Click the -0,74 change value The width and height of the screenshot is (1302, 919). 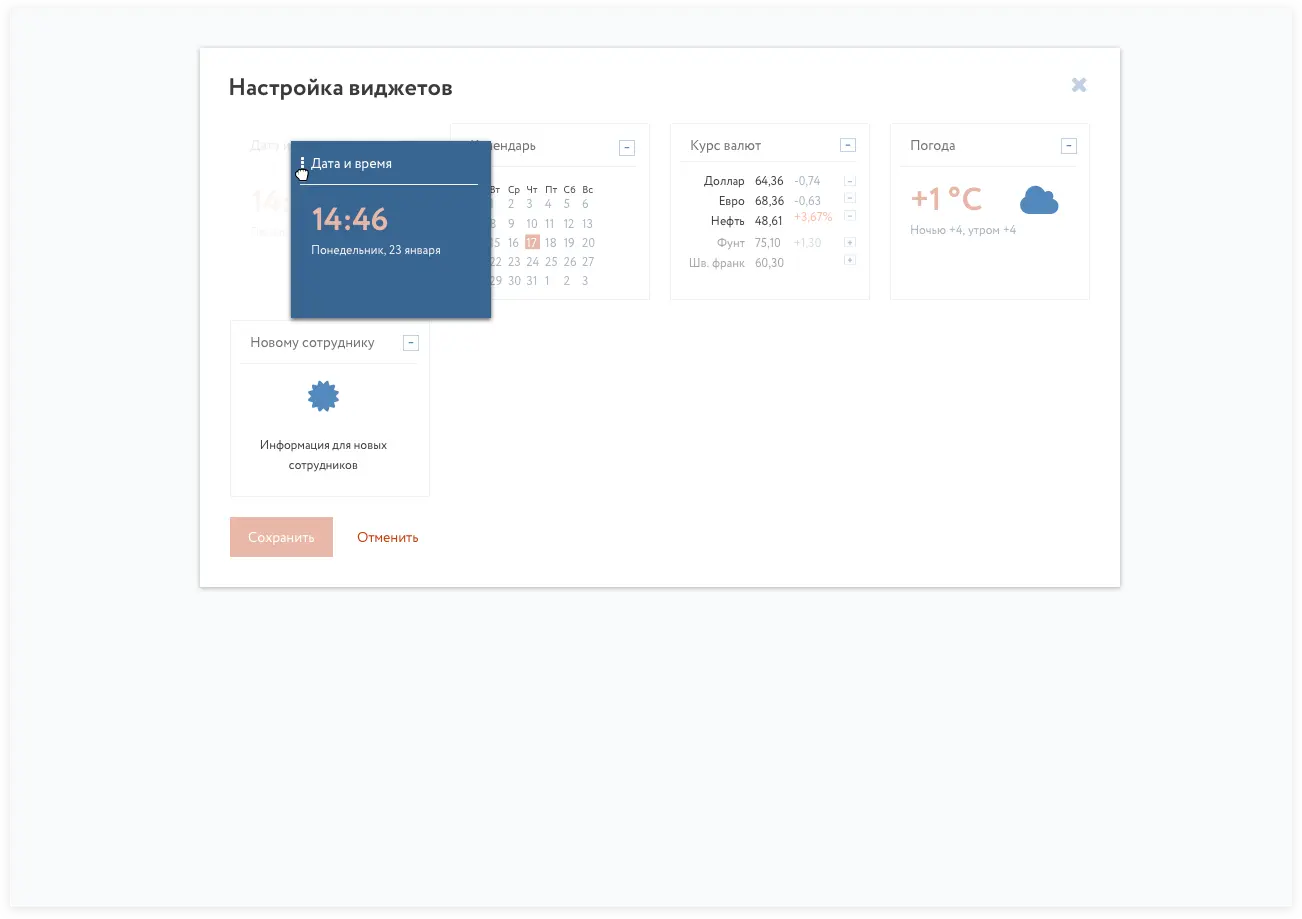coord(807,181)
